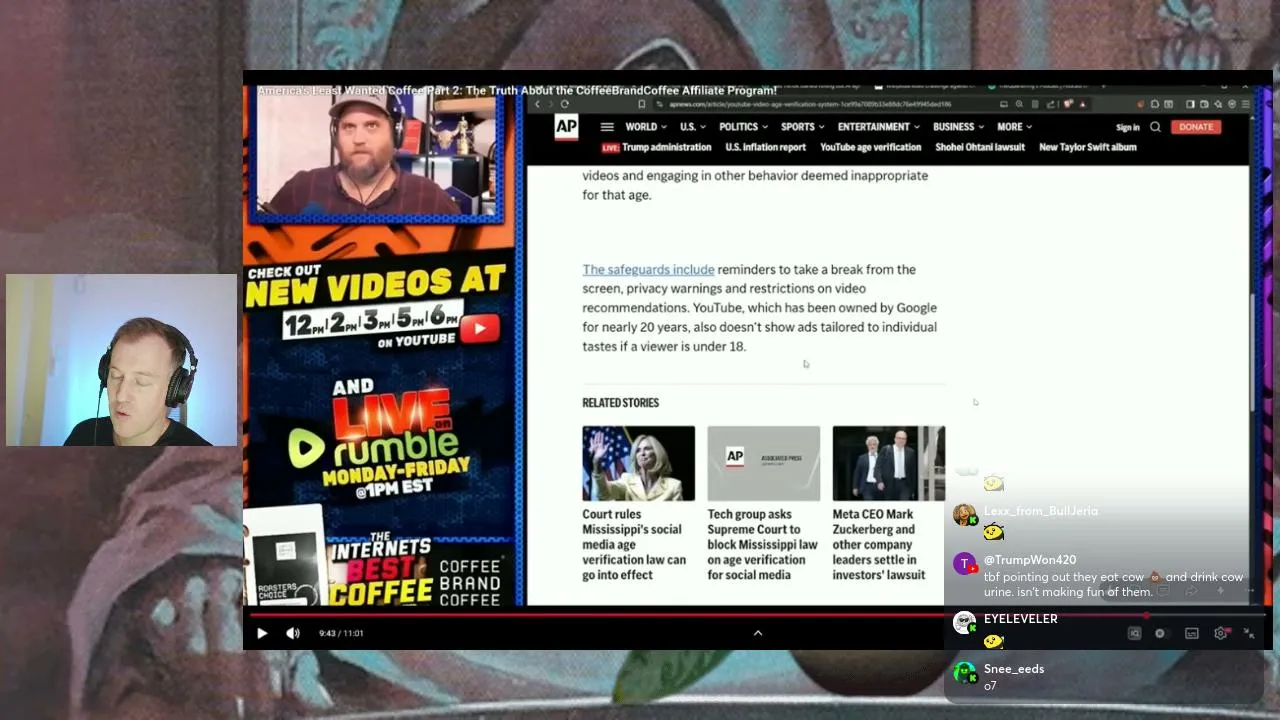Screen dimensions: 1280x720
Task: Expand the POLITICS dropdown menu
Action: pos(743,127)
